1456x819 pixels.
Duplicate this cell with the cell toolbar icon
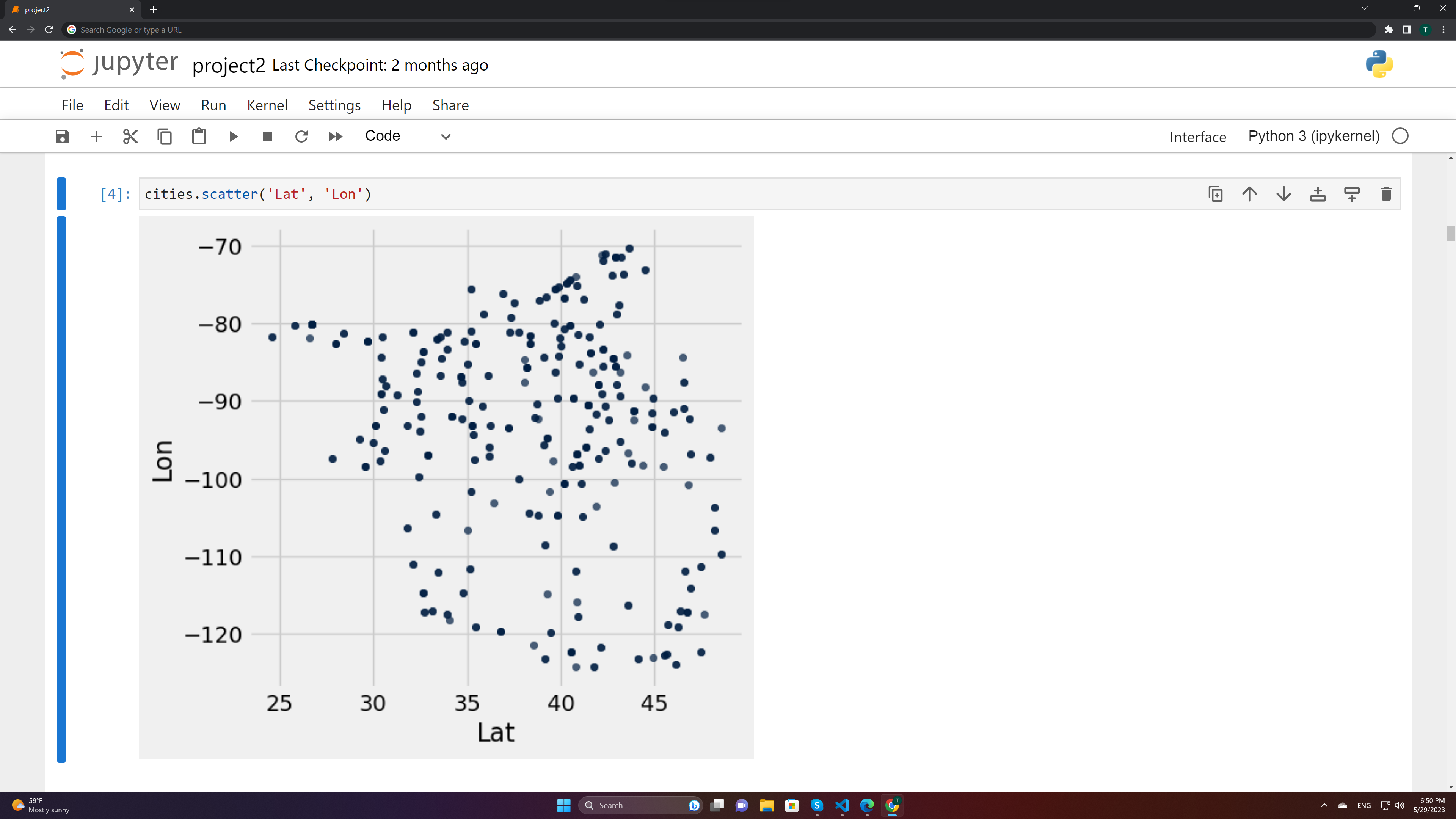[x=1215, y=194]
